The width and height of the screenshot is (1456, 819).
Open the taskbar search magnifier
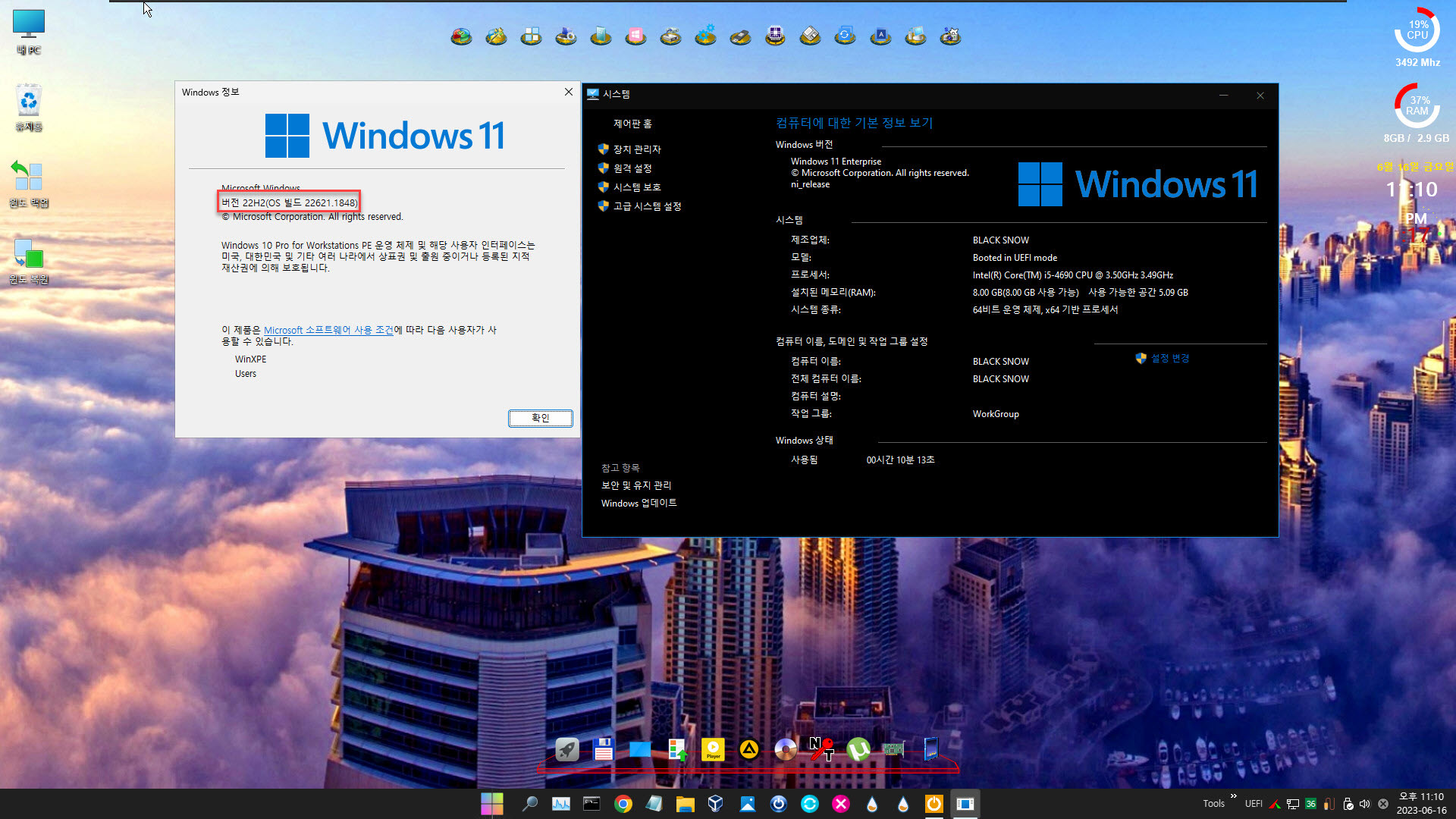pyautogui.click(x=529, y=804)
